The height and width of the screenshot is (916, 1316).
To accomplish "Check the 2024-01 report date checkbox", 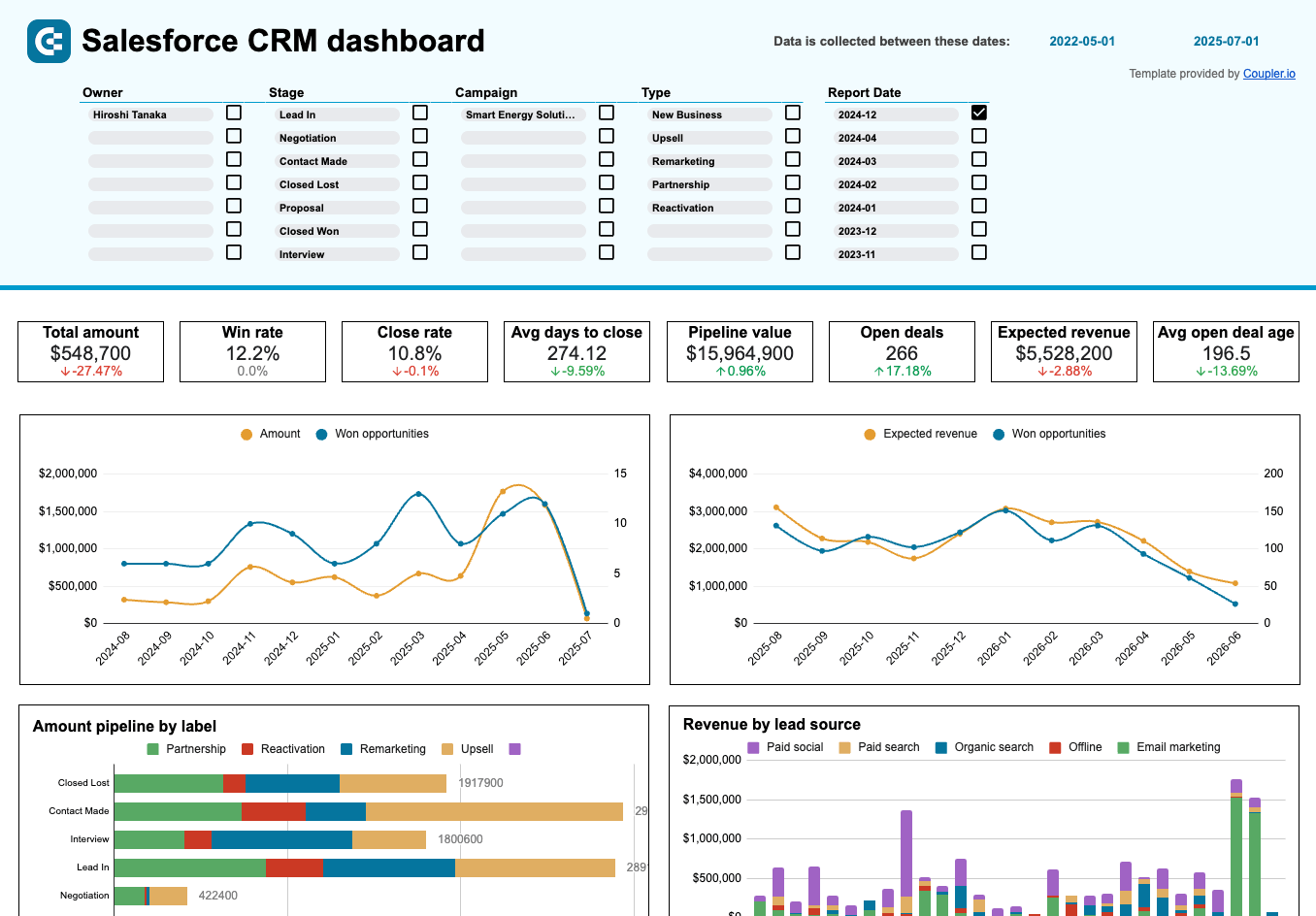I will (979, 206).
